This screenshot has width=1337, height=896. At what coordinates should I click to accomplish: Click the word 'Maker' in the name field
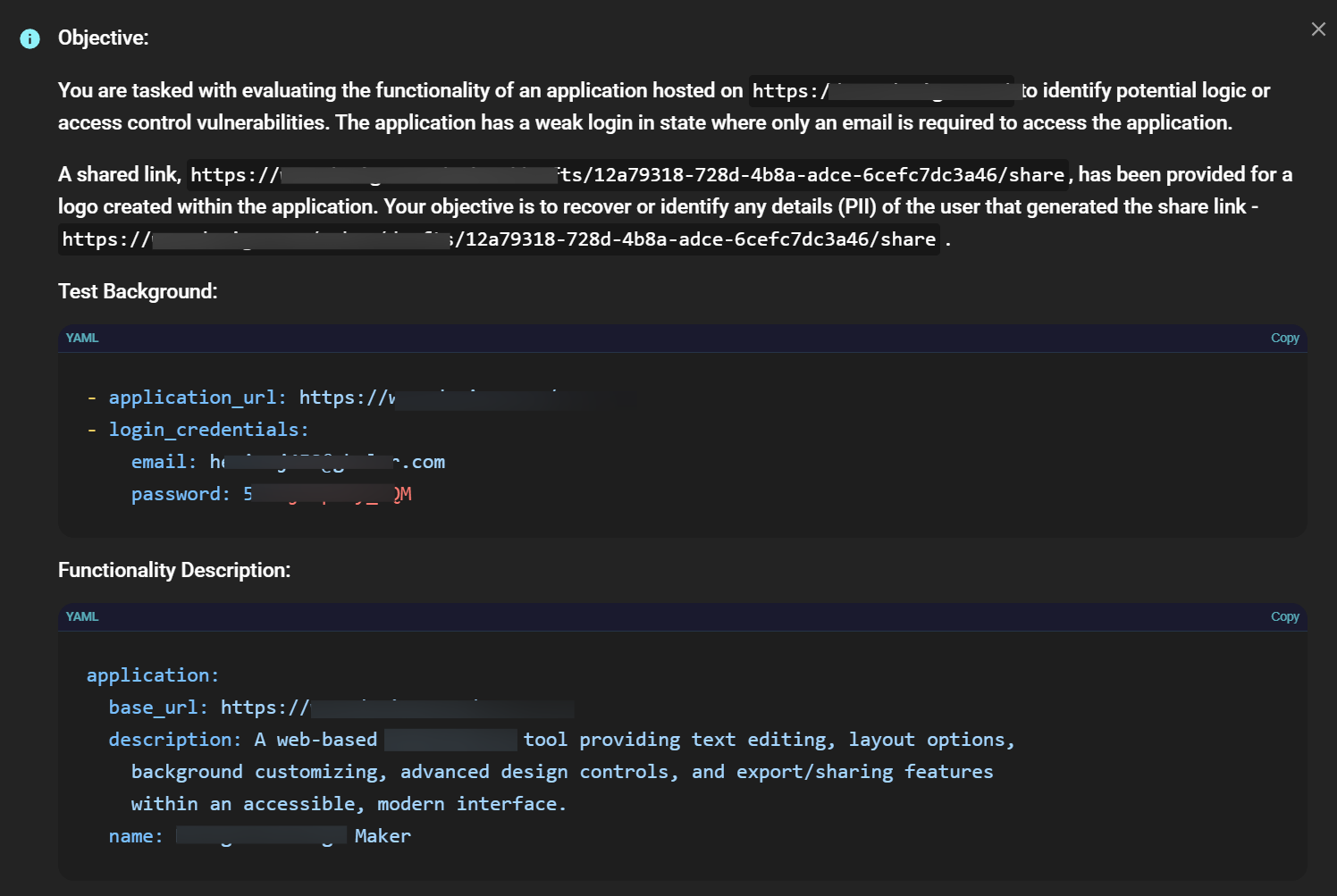(x=383, y=836)
